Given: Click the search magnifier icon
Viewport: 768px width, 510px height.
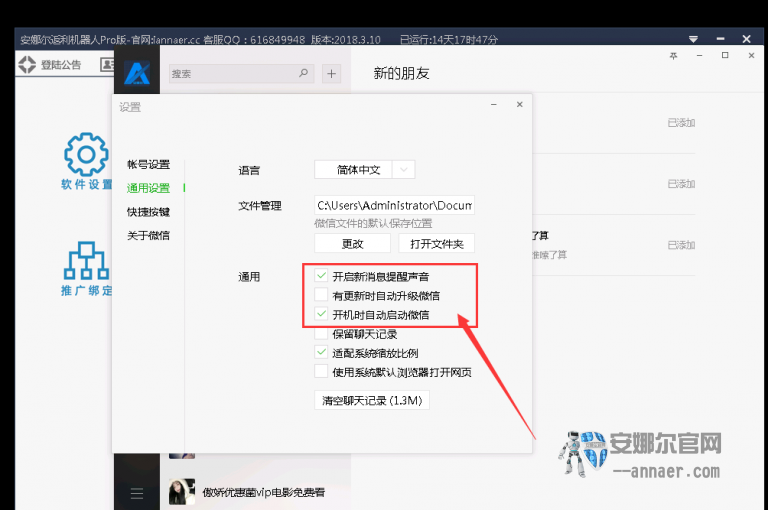Looking at the screenshot, I should click(303, 73).
